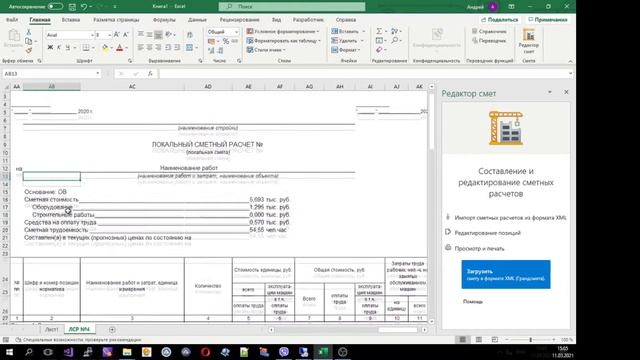Viewport: 640px width, 360px height.
Task: Click the Справочник button
Action: pos(489,31)
